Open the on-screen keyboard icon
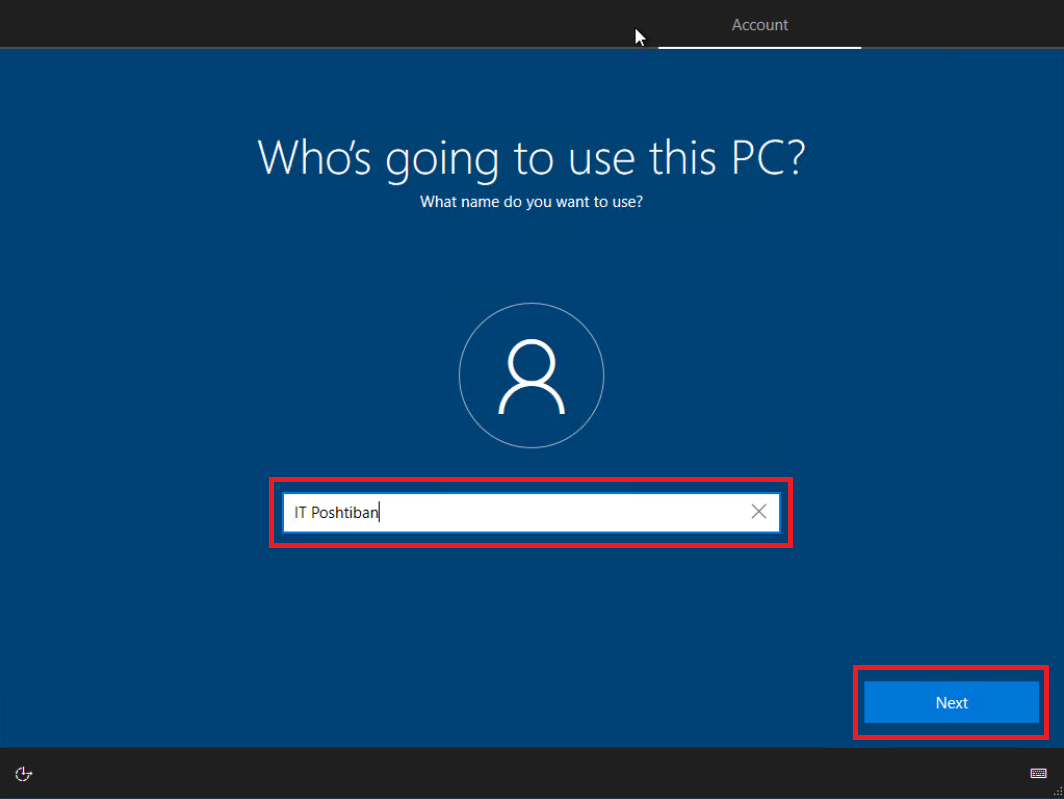1064x799 pixels. click(x=1037, y=773)
